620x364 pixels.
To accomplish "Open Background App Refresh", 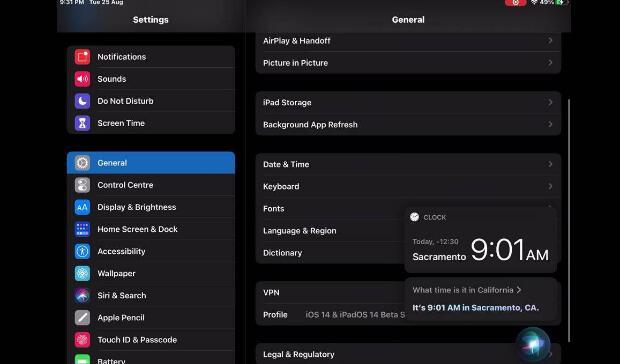I will coord(408,124).
